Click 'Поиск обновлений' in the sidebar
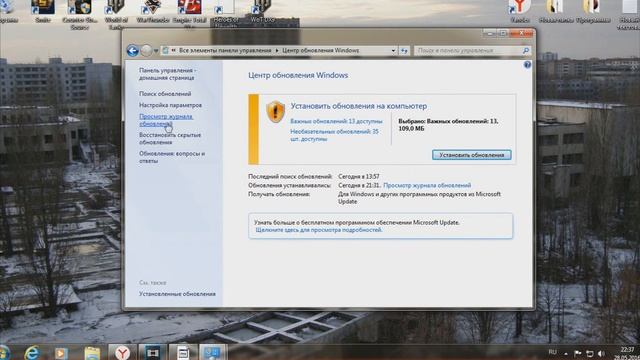This screenshot has width=640, height=360. [165, 94]
